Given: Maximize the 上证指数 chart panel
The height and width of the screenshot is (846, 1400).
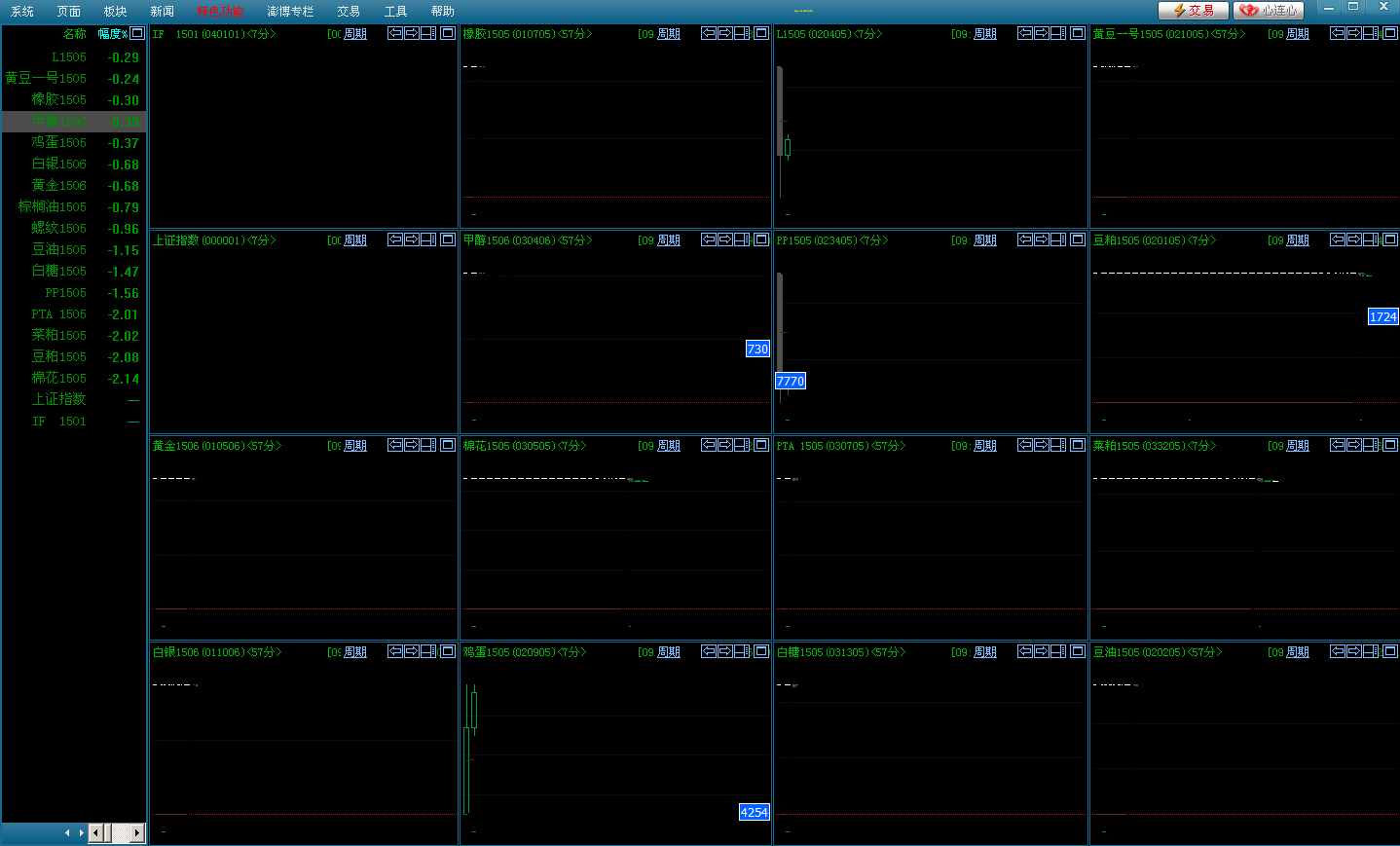Looking at the screenshot, I should [448, 239].
